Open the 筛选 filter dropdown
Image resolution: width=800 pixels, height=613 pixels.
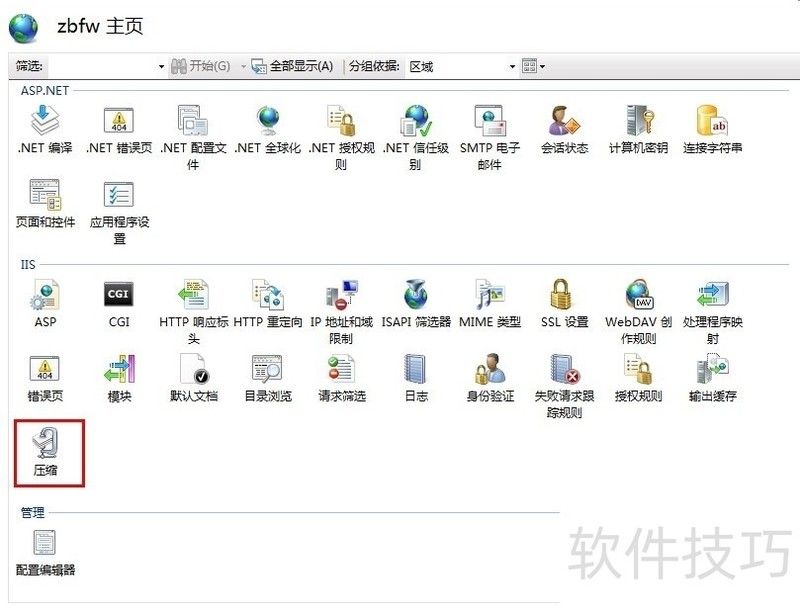[159, 65]
